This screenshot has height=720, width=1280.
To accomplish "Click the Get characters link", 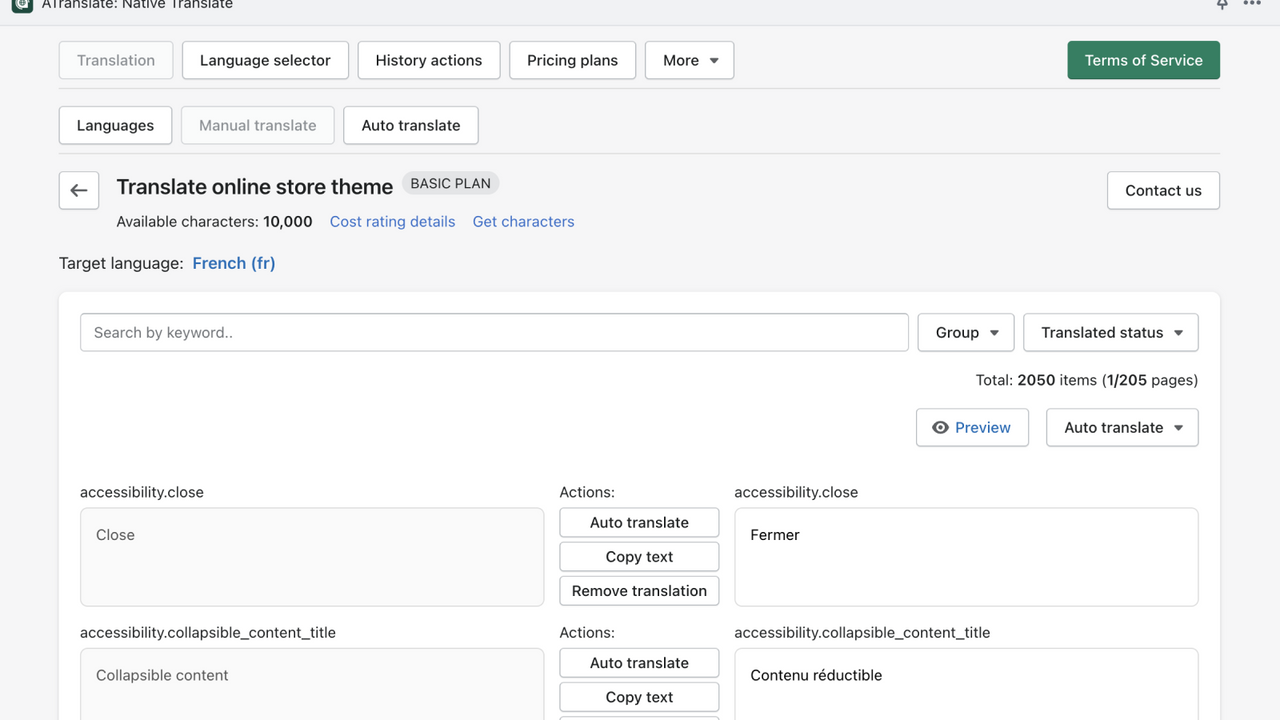I will [523, 221].
